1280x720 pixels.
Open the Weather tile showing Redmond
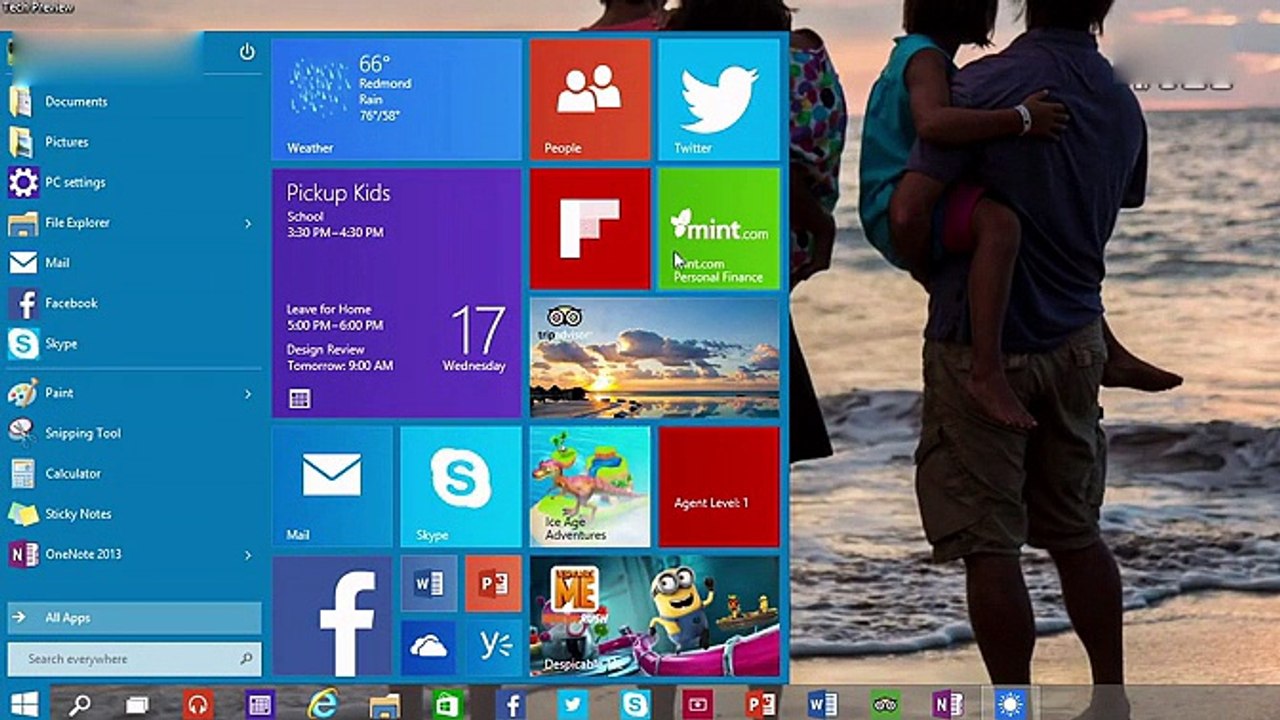(x=396, y=99)
